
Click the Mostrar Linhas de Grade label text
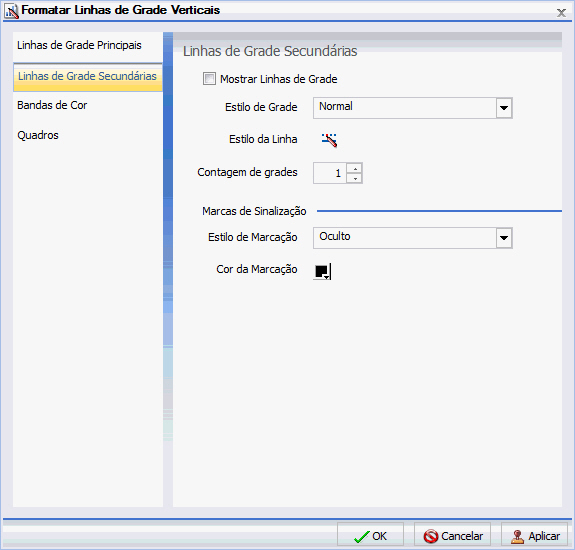(x=278, y=79)
